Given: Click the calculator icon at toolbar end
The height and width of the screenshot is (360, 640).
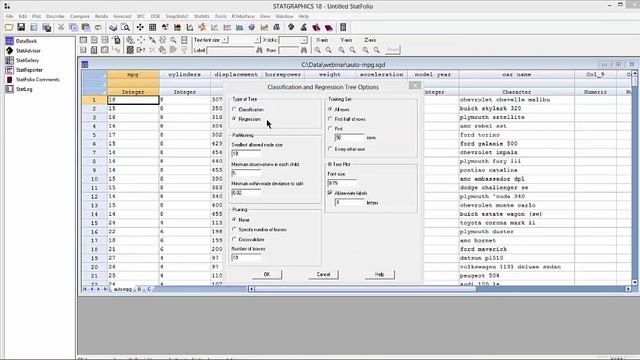Looking at the screenshot, I should pos(343,27).
